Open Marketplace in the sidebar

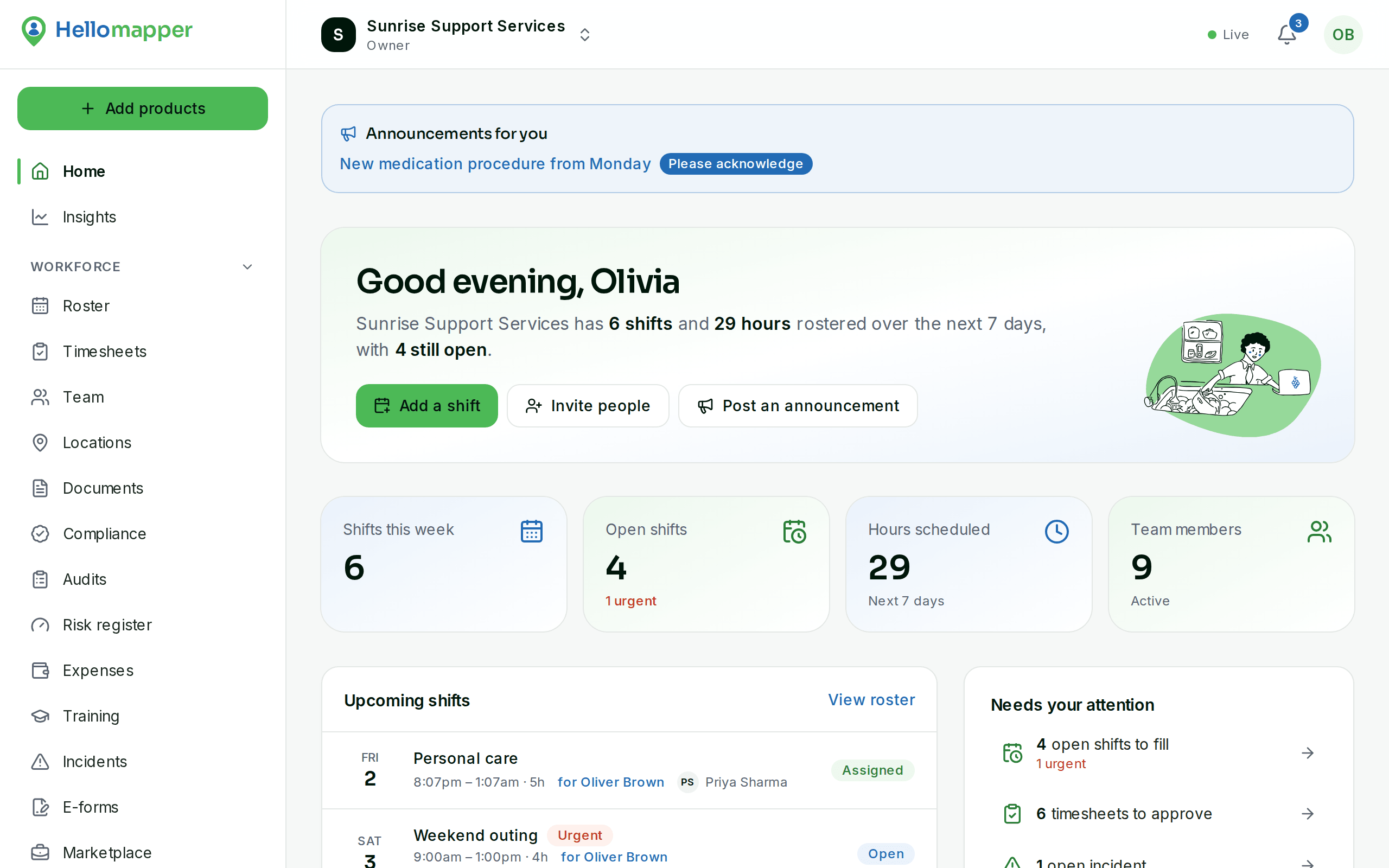pos(142,852)
